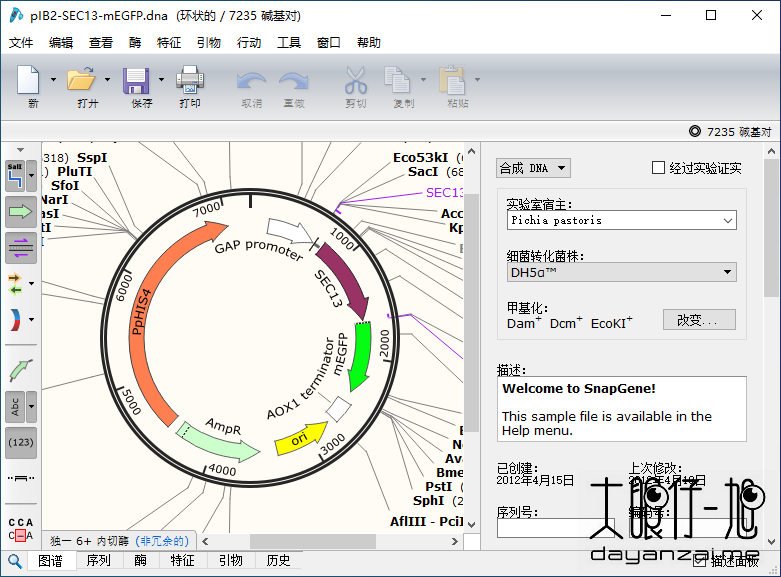The width and height of the screenshot is (781, 577).
Task: Click the 独一 6+ 内切酶 enzyme set button
Action: tap(119, 541)
